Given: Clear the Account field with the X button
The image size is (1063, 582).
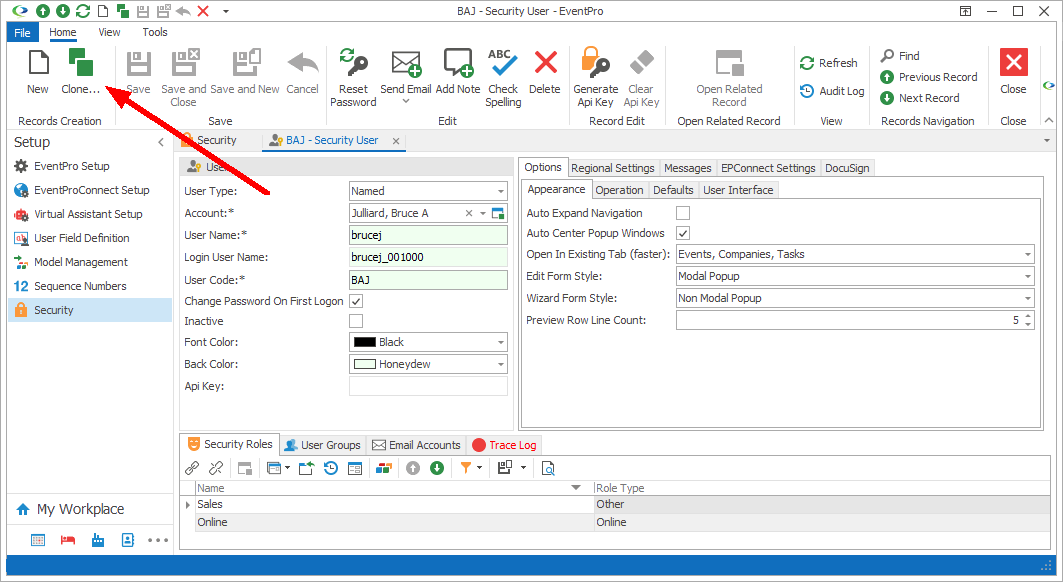Looking at the screenshot, I should pyautogui.click(x=468, y=213).
